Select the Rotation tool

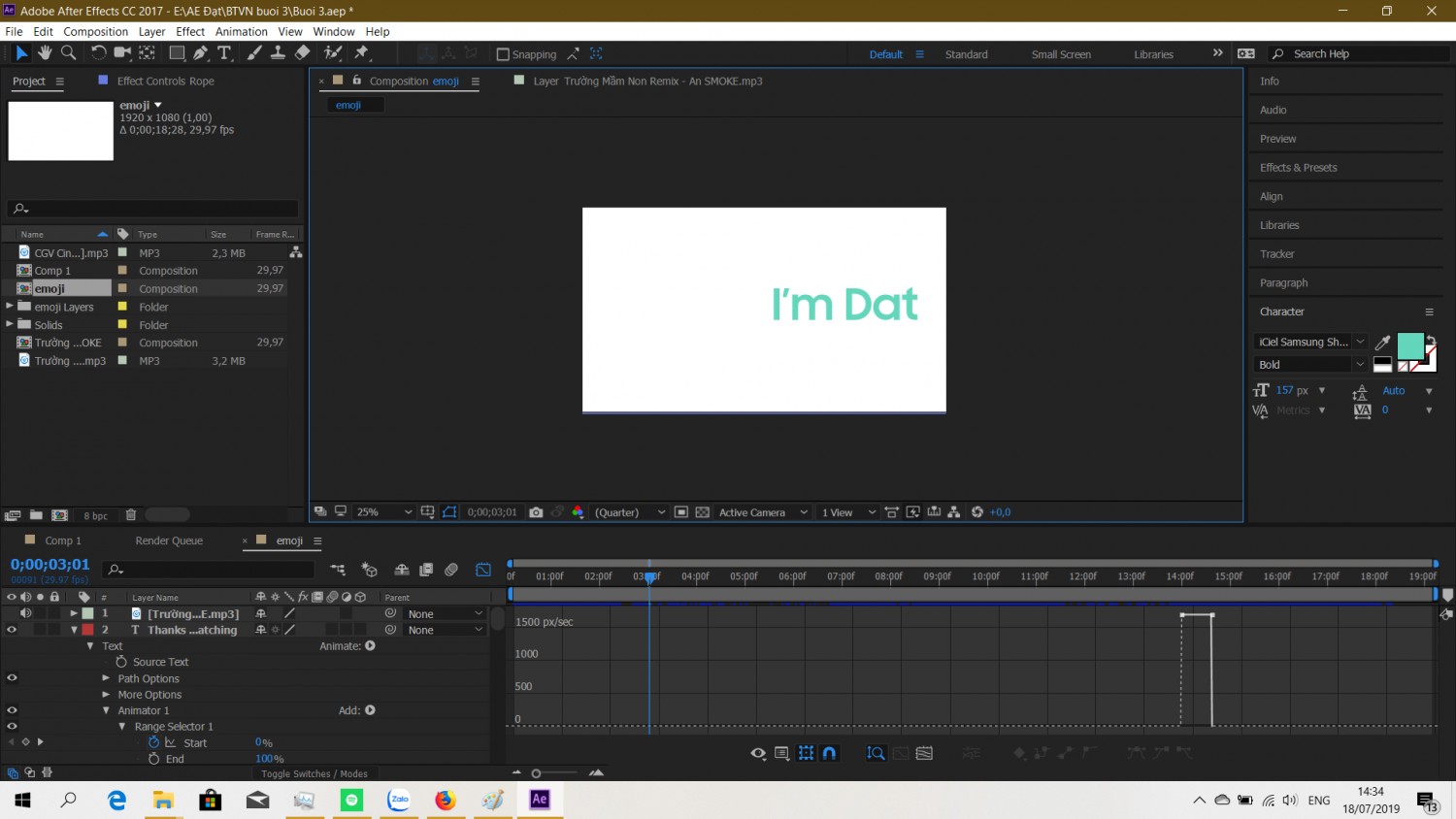[98, 53]
